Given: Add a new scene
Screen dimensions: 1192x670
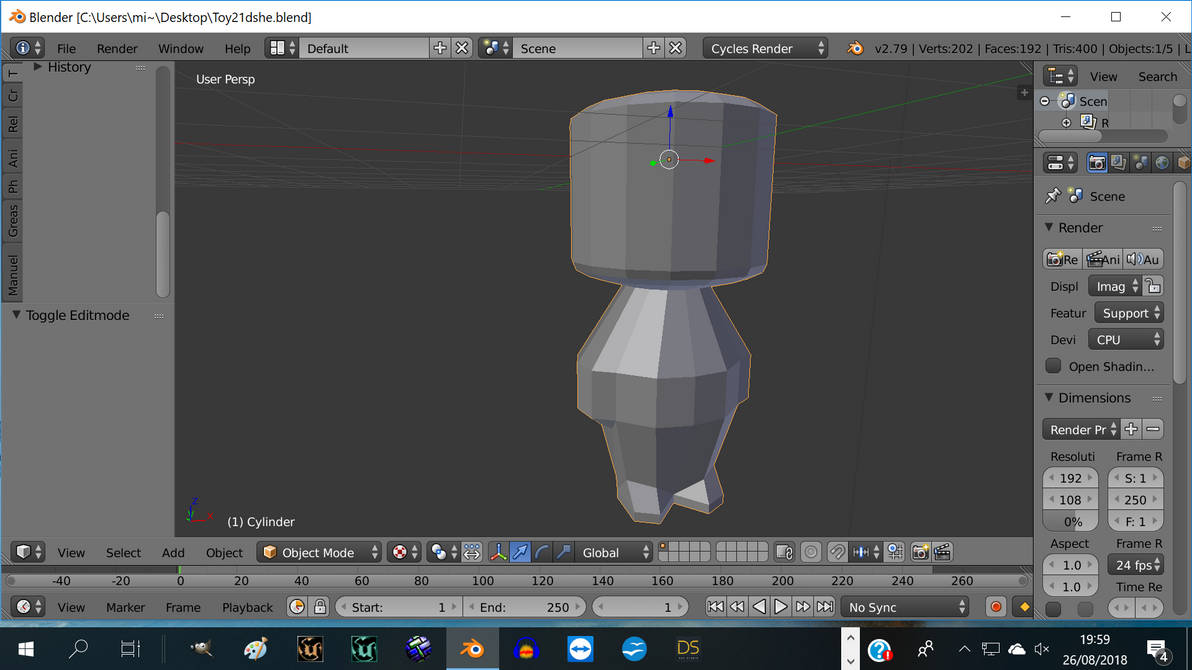Looking at the screenshot, I should [653, 48].
